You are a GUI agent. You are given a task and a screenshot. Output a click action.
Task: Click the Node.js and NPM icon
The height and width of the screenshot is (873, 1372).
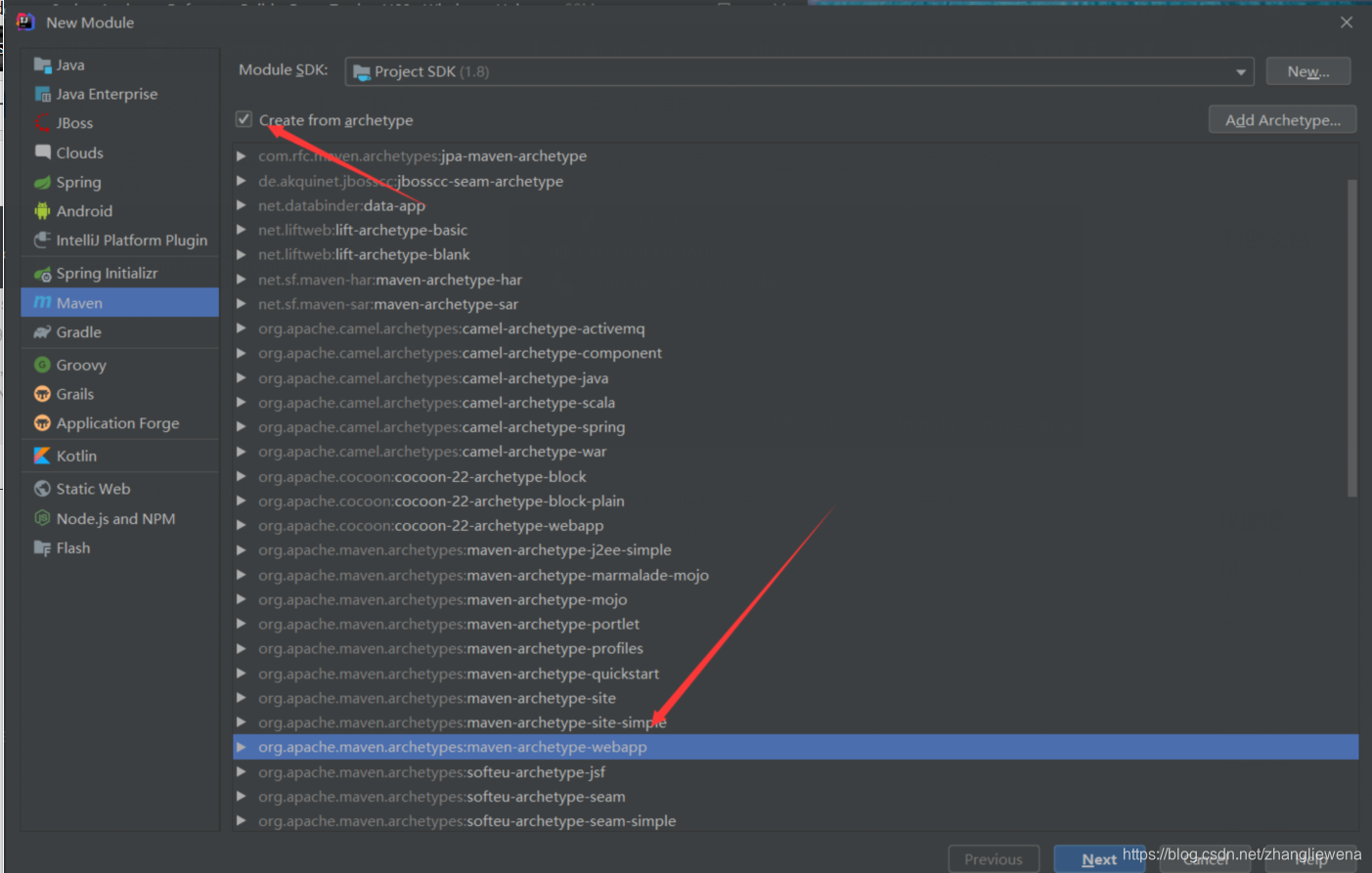coord(42,518)
